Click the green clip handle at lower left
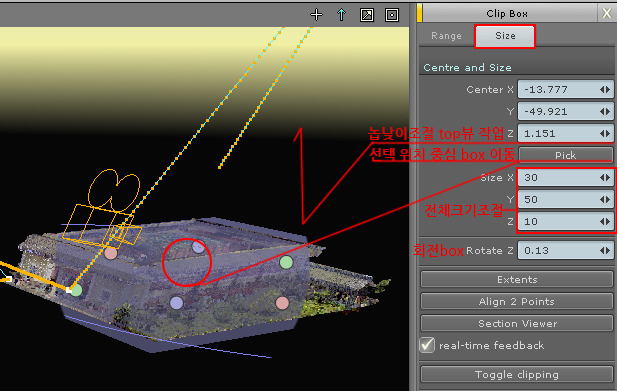The width and height of the screenshot is (617, 391). [76, 290]
